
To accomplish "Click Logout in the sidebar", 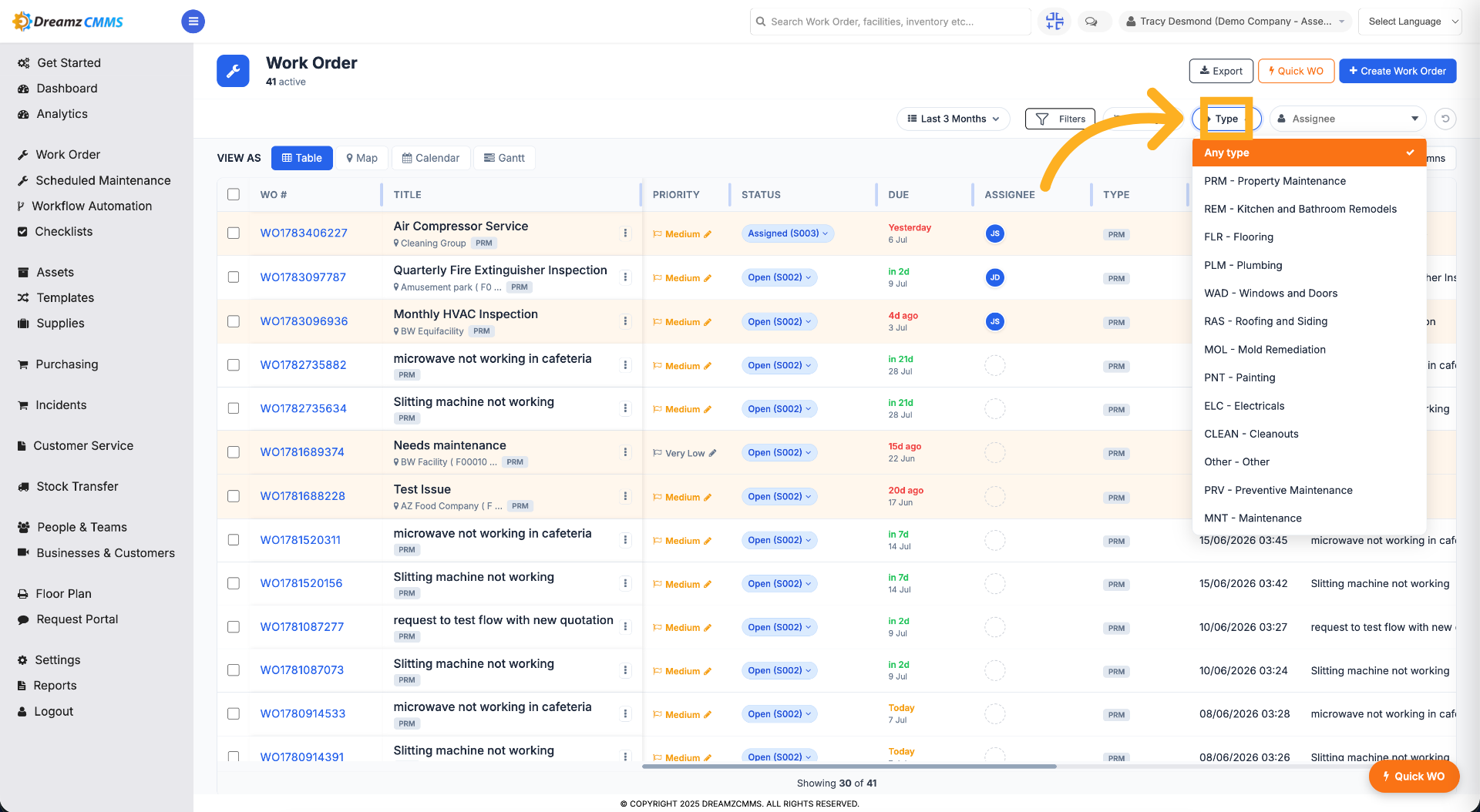I will click(53, 711).
